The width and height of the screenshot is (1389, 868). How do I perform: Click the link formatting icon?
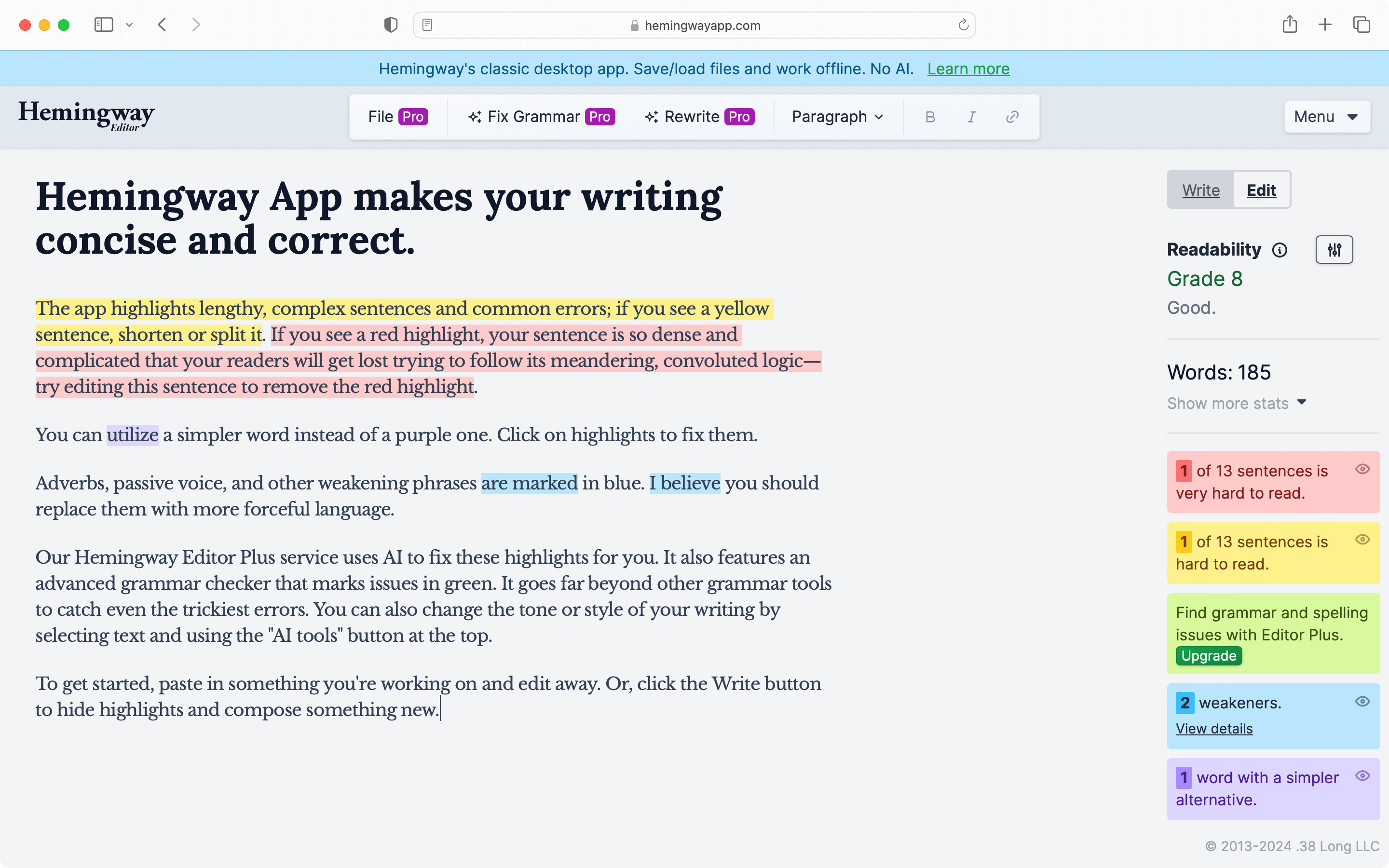coord(1011,117)
